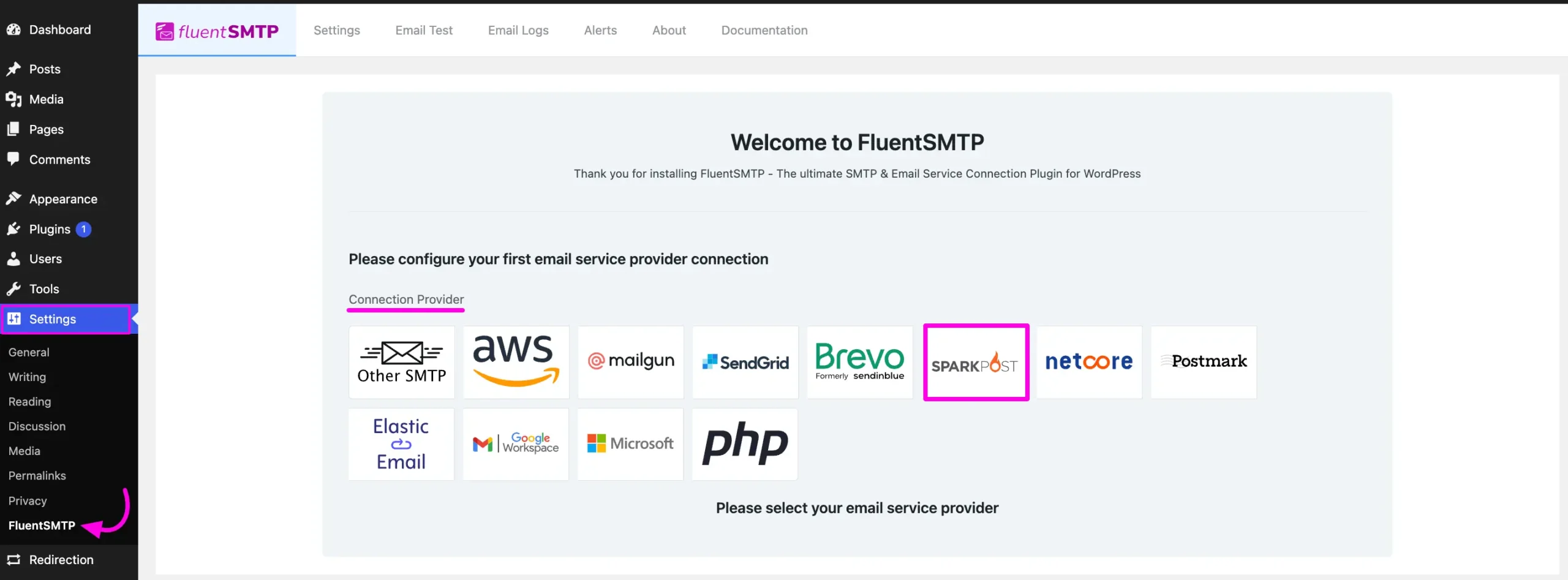The height and width of the screenshot is (580, 1568).
Task: Click the Pages document icon
Action: (x=13, y=129)
